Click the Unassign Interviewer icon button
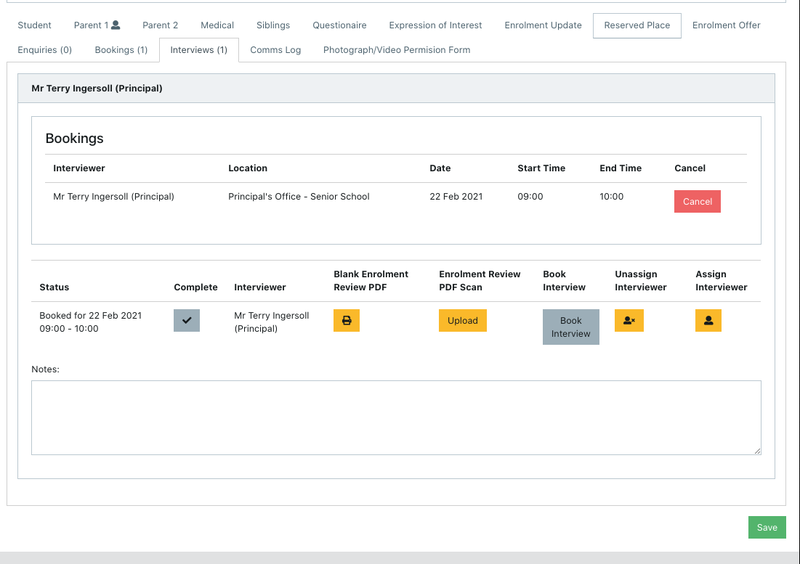This screenshot has height=564, width=800. tap(629, 321)
